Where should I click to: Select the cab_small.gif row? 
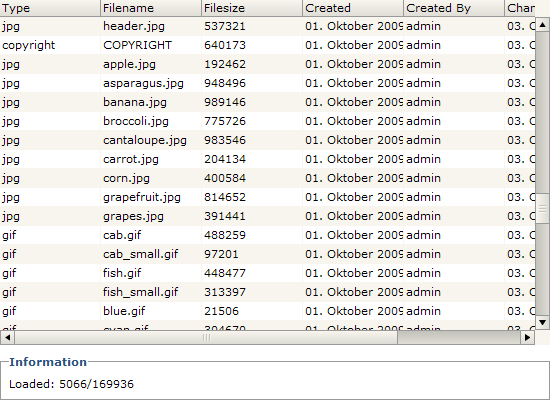point(268,254)
